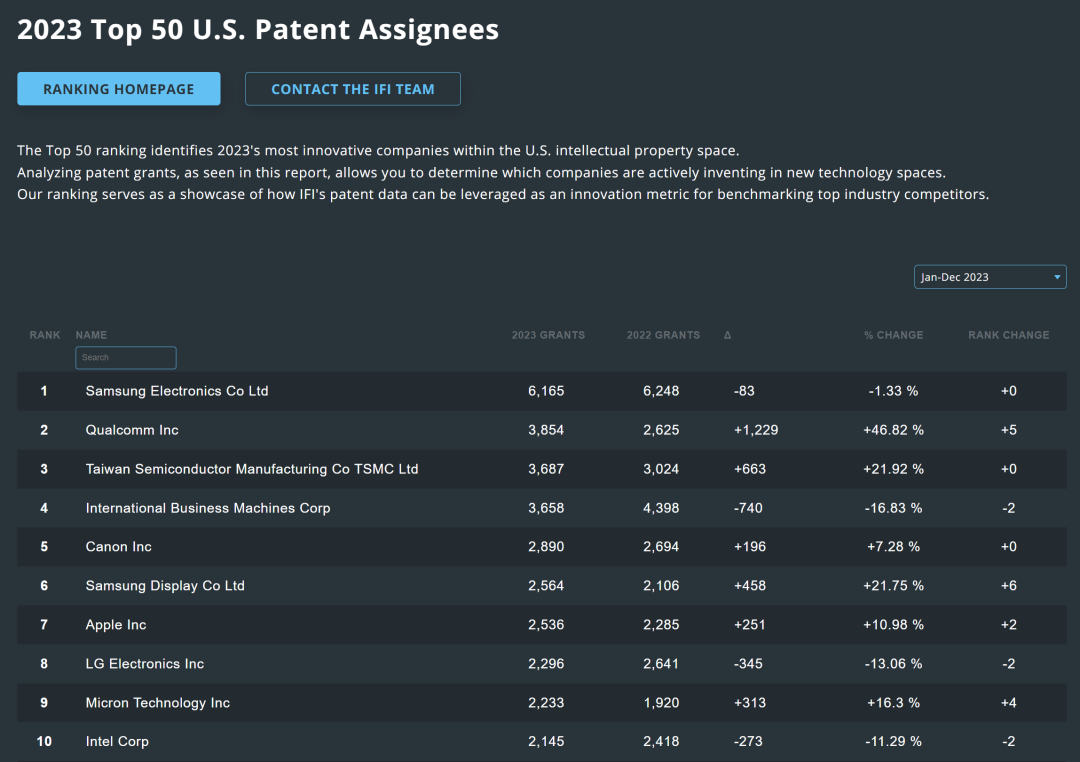Sort by 2022 Grants column header
The width and height of the screenshot is (1080, 762).
pos(663,335)
